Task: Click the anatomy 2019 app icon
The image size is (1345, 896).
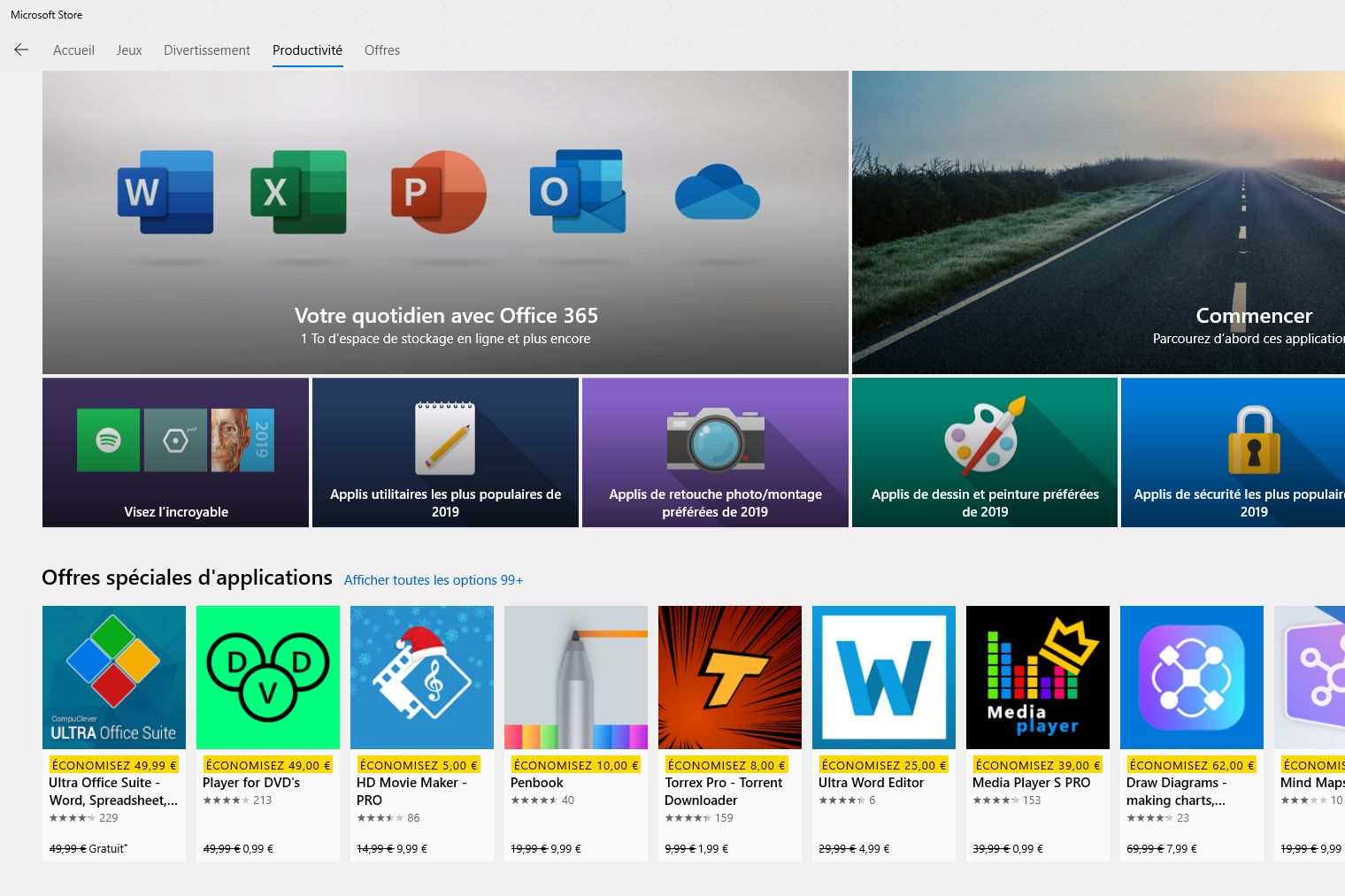Action: 242,440
